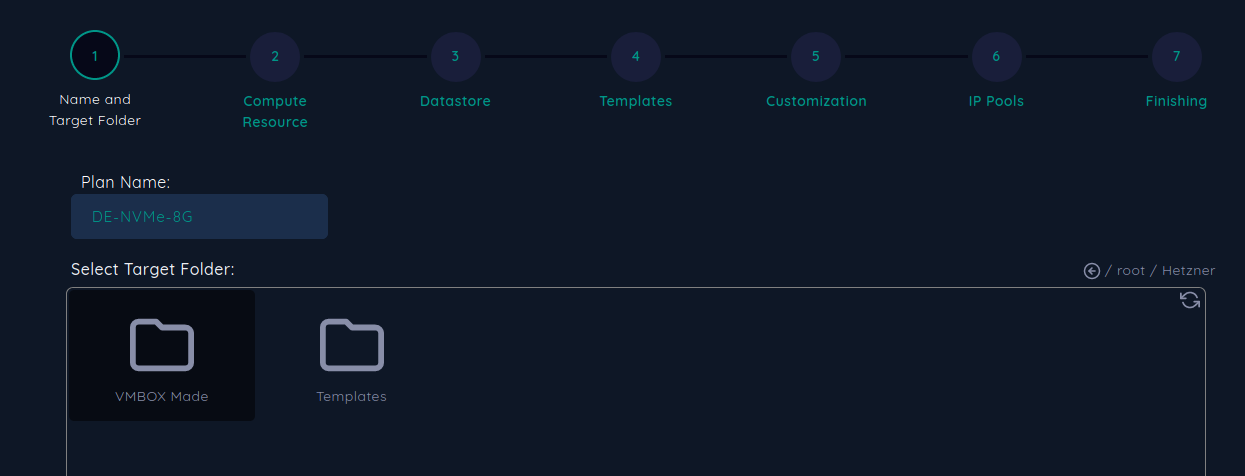The image size is (1245, 476).
Task: Click the step 4 circle
Action: (636, 56)
